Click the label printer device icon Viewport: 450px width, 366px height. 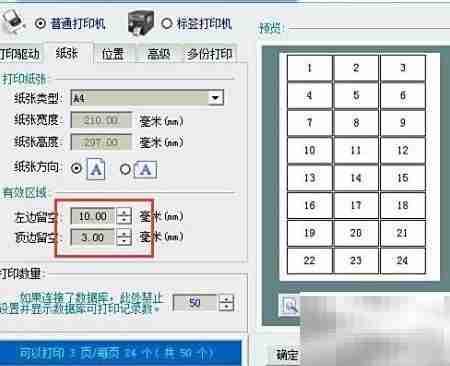click(142, 23)
